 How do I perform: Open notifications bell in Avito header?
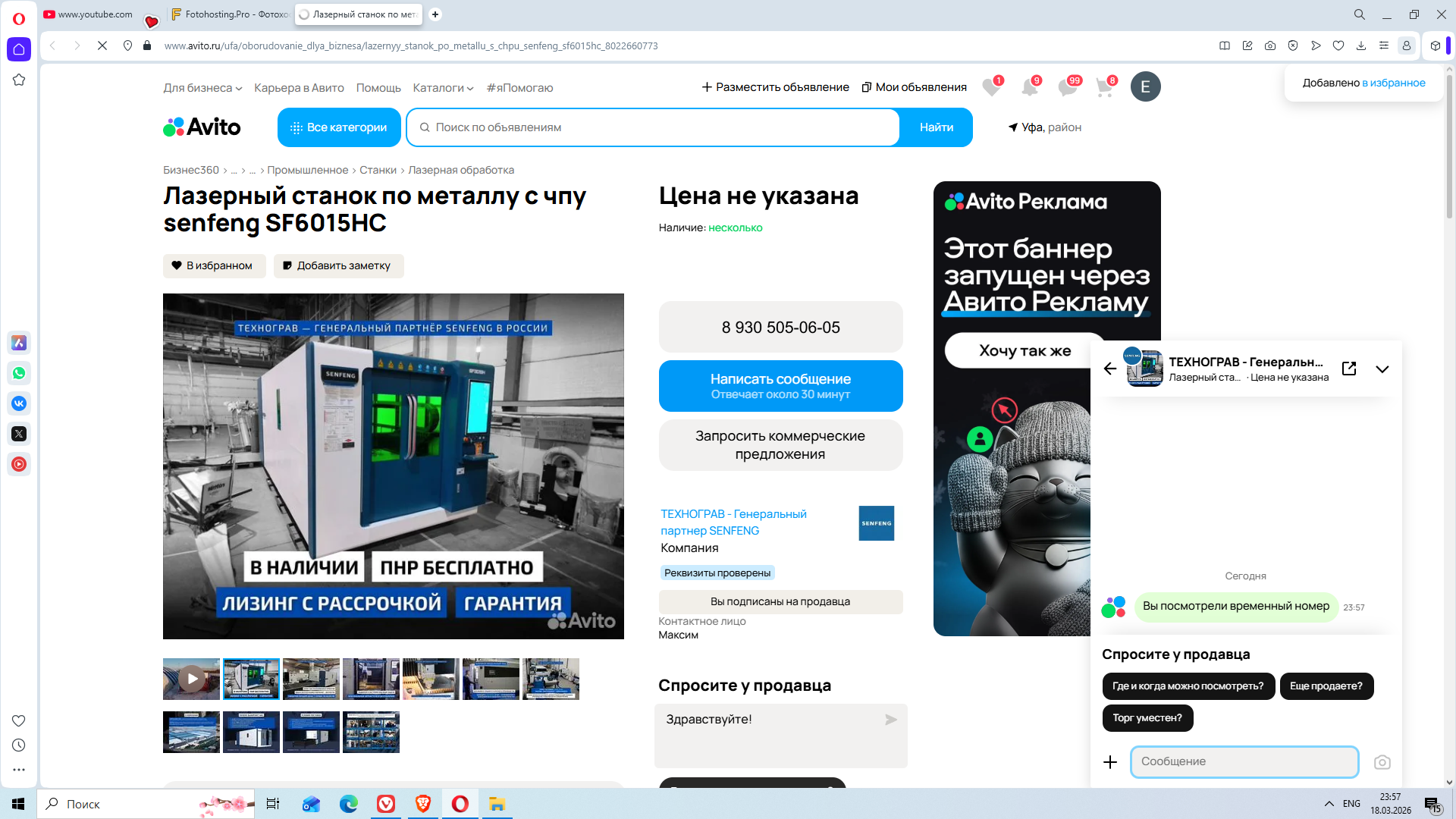(x=1029, y=87)
